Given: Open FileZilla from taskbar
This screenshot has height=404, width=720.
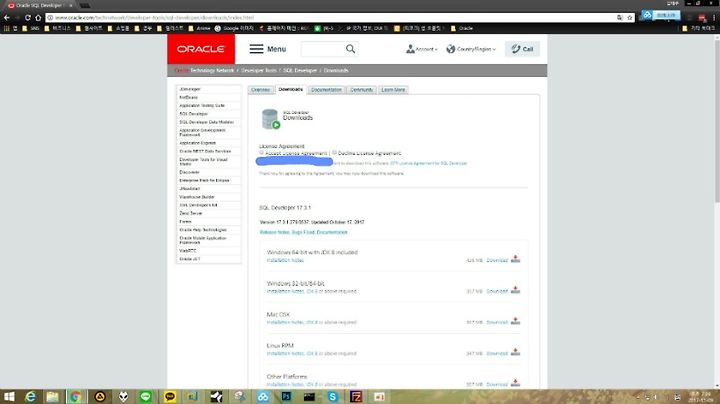Looking at the screenshot, I should (x=356, y=397).
